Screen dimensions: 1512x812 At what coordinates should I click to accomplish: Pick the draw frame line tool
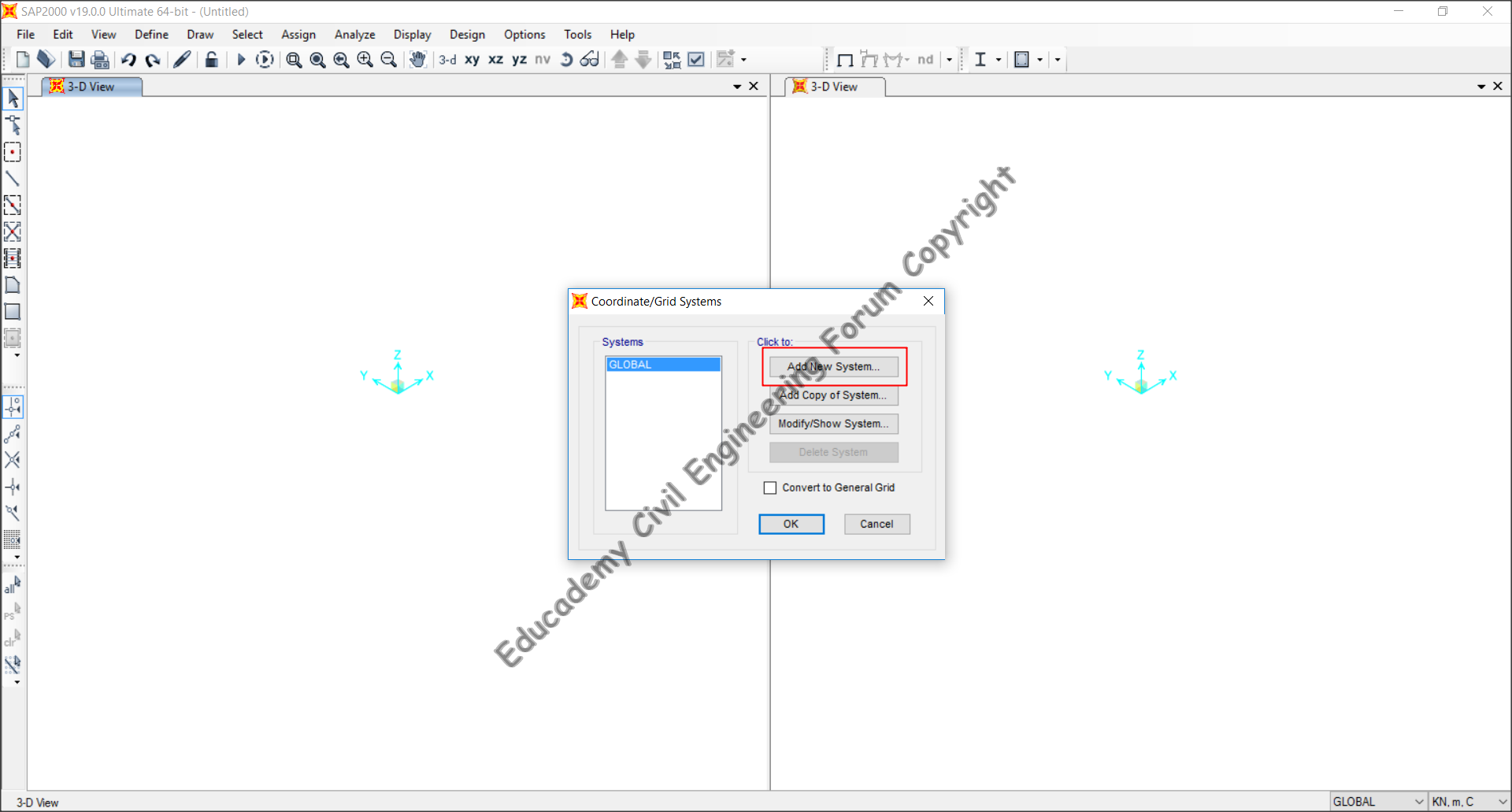[x=13, y=179]
